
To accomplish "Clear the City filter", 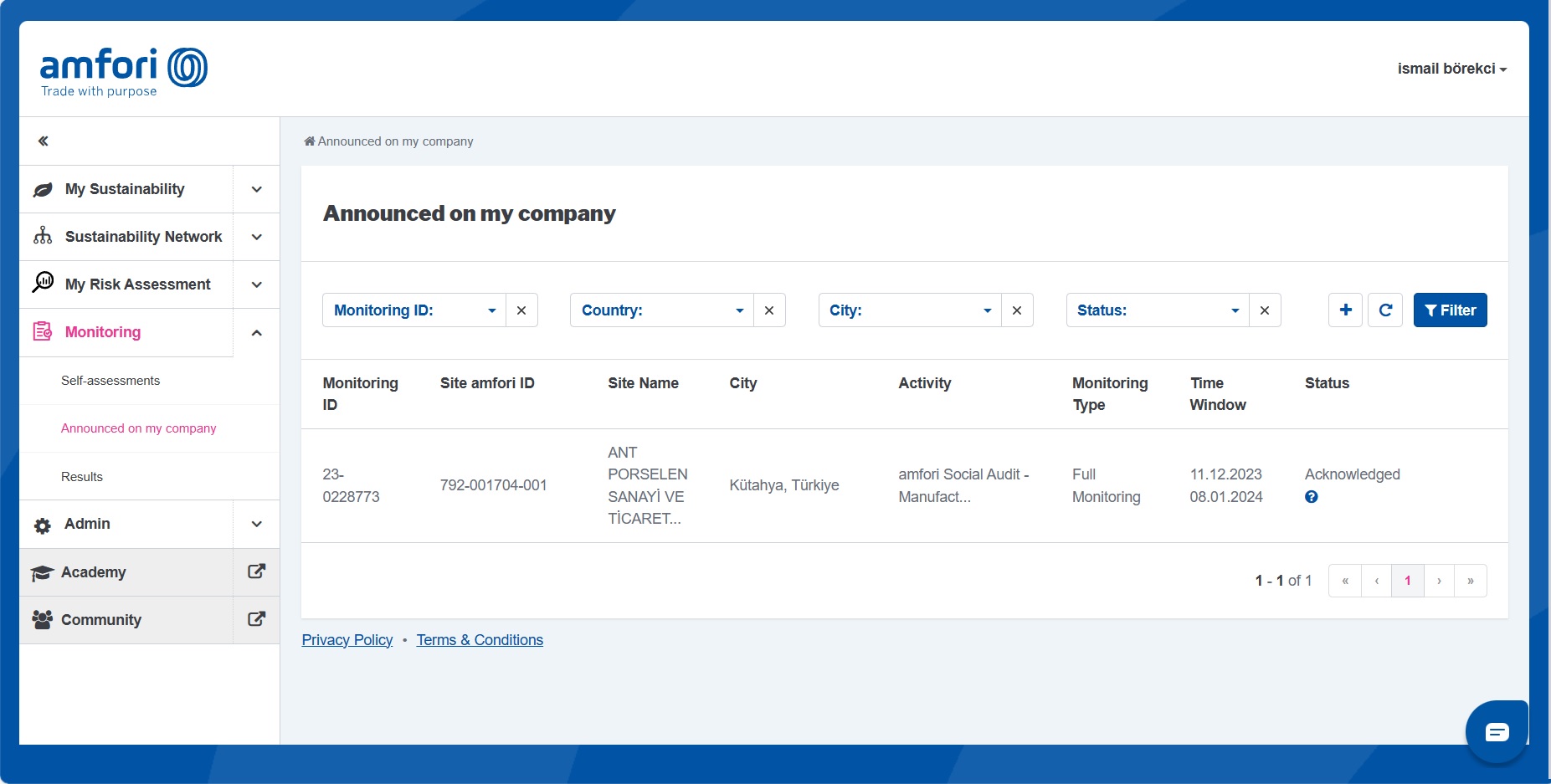I will pos(1017,310).
